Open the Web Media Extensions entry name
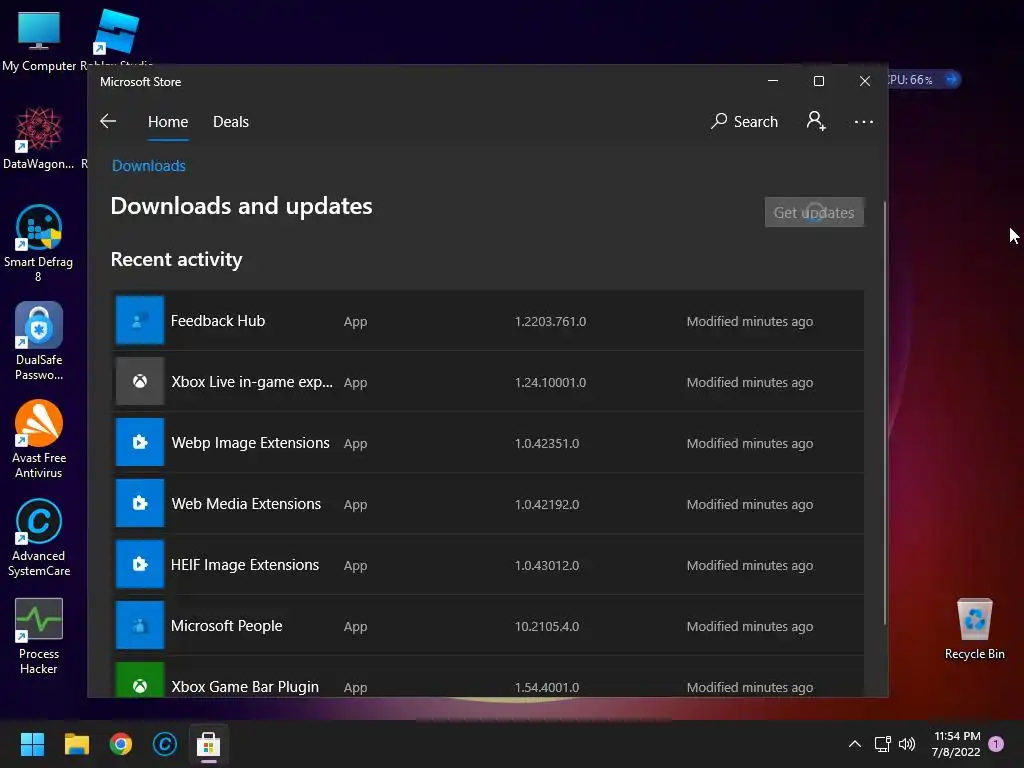 [x=246, y=504]
